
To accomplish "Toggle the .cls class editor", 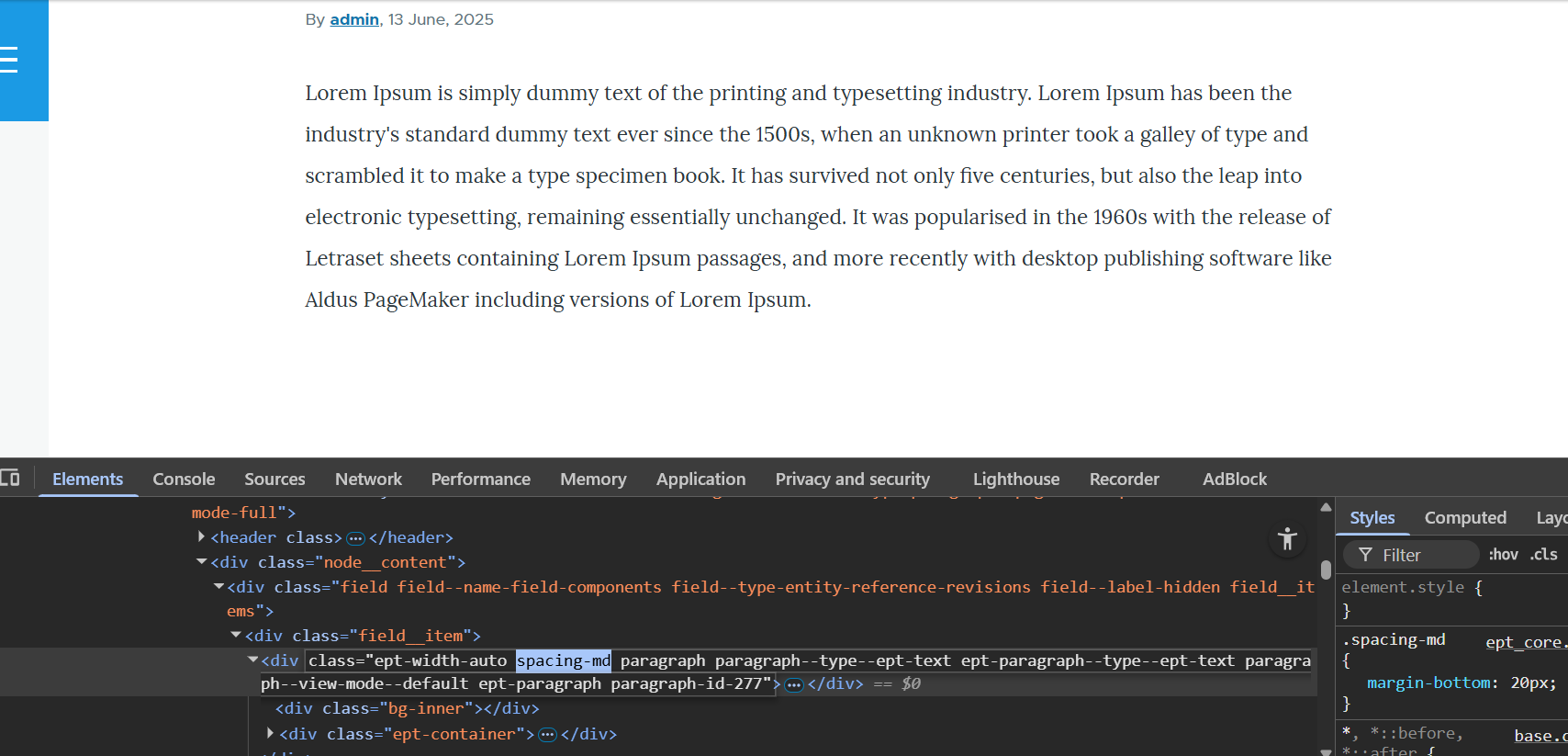I will (1543, 555).
